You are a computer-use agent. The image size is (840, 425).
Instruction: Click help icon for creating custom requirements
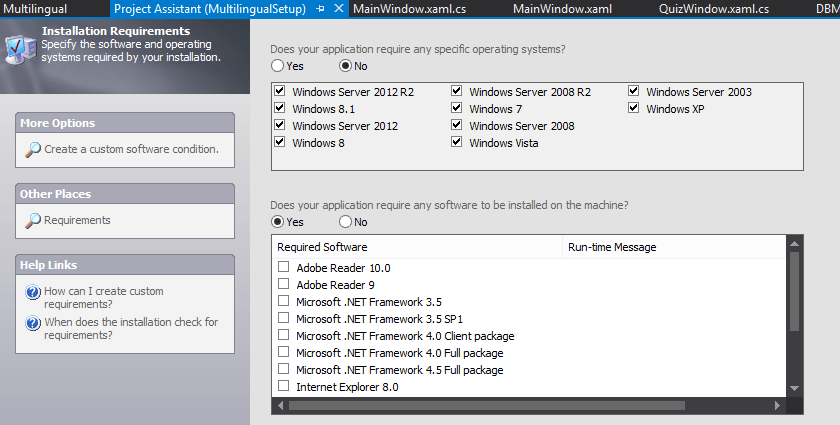(x=34, y=292)
